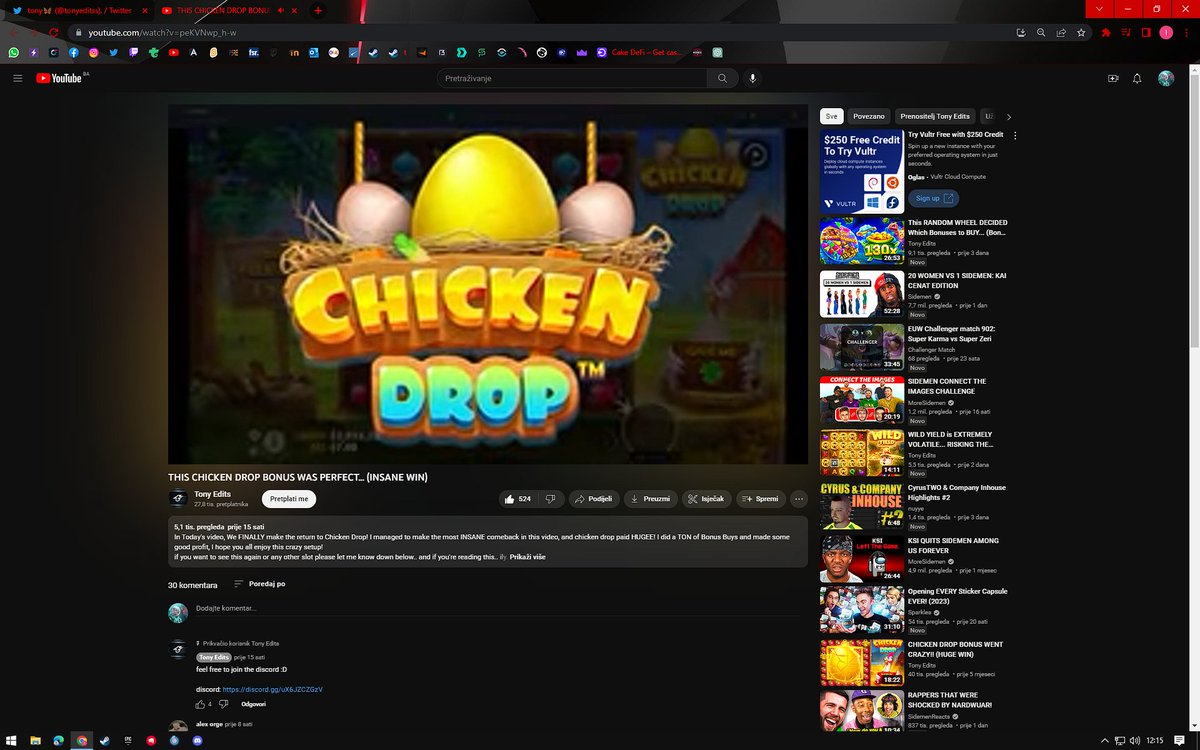Bookmark this page with the star icon
This screenshot has height=750, width=1200.
(x=1082, y=33)
